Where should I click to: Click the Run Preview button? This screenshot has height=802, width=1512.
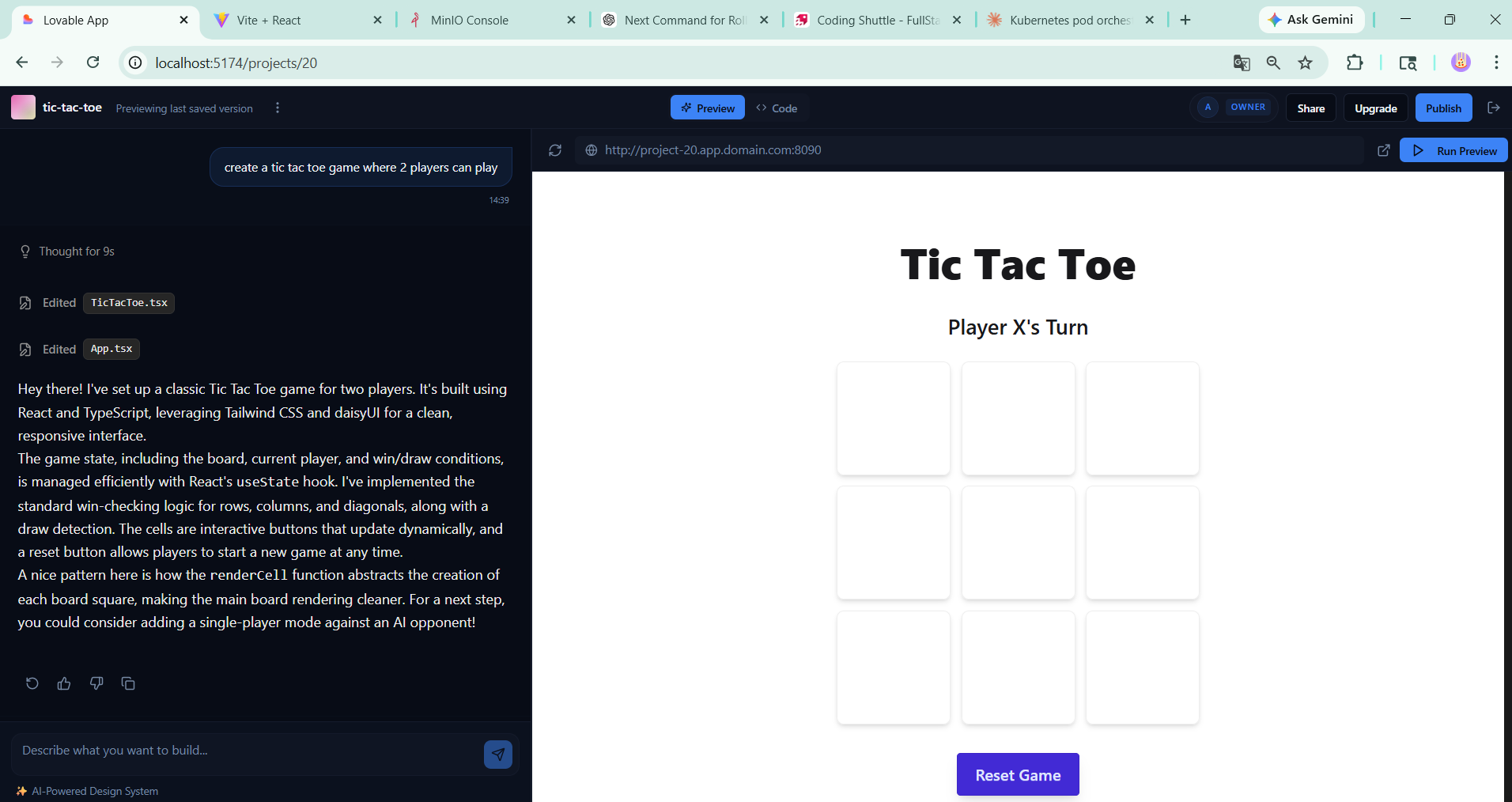pyautogui.click(x=1453, y=150)
